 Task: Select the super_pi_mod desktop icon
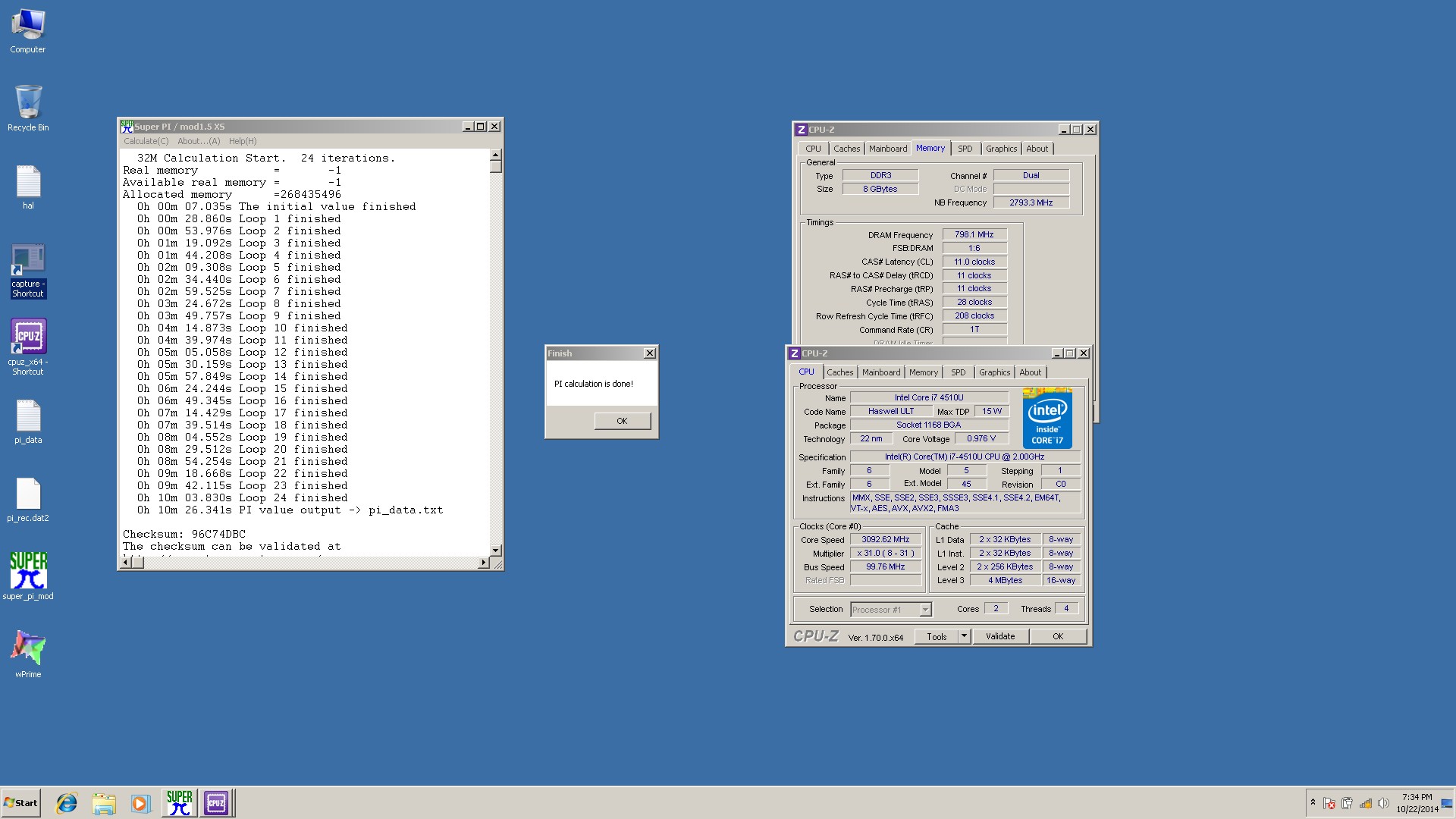pos(28,576)
